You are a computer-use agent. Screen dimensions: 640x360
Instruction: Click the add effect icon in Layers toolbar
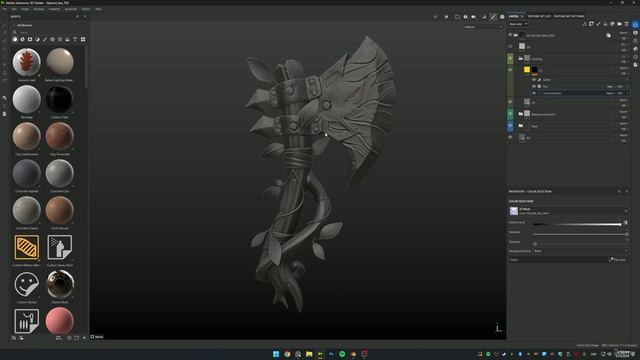pyautogui.click(x=584, y=24)
